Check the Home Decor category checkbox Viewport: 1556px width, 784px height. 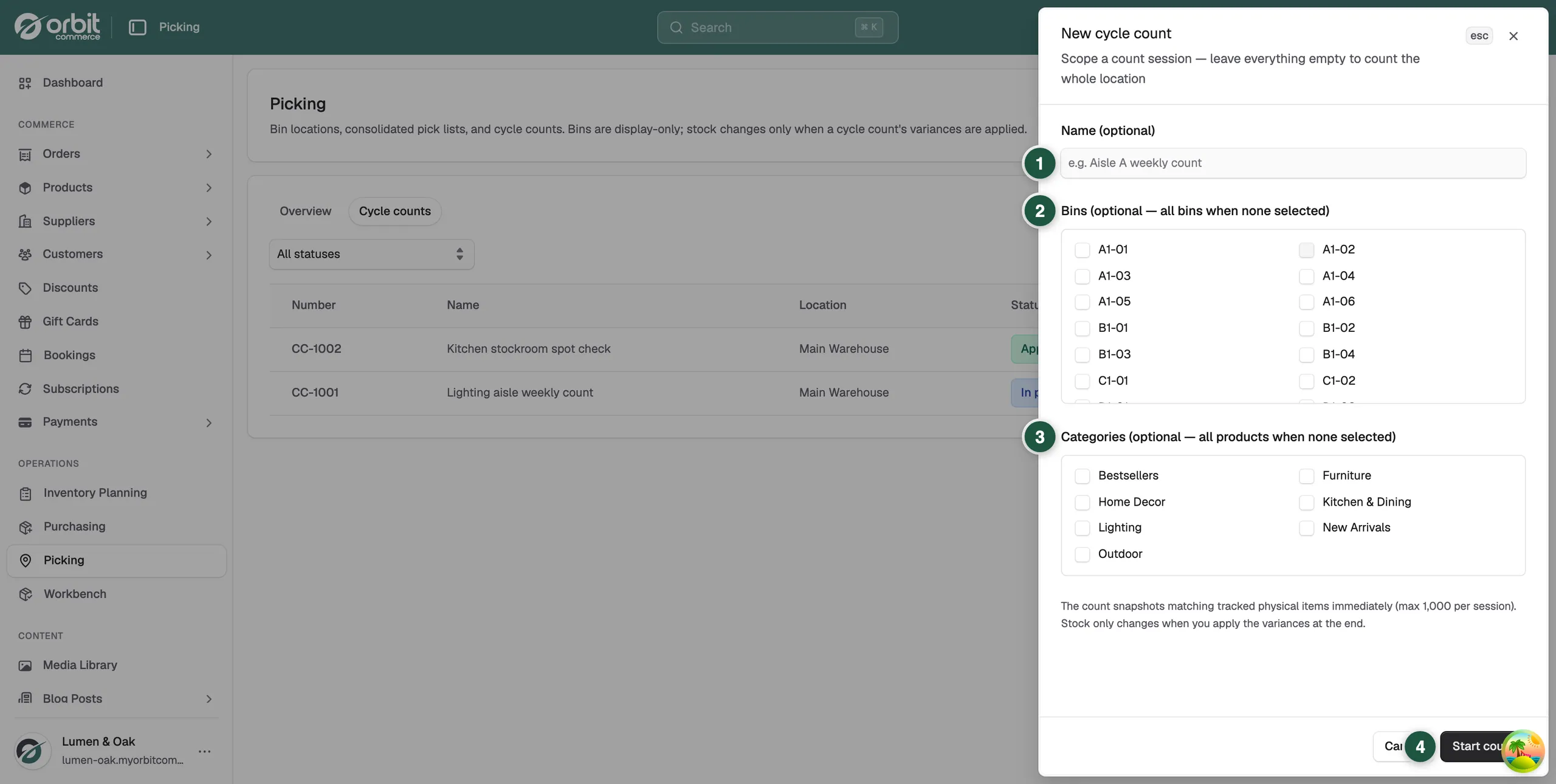click(1082, 503)
